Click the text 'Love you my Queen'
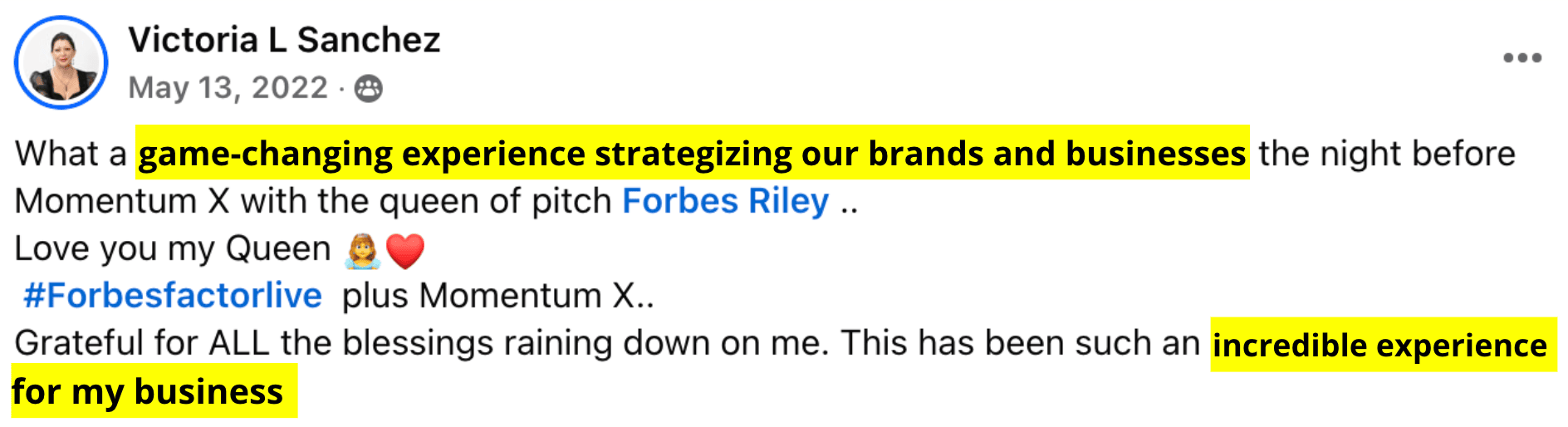The image size is (1568, 427). (173, 249)
